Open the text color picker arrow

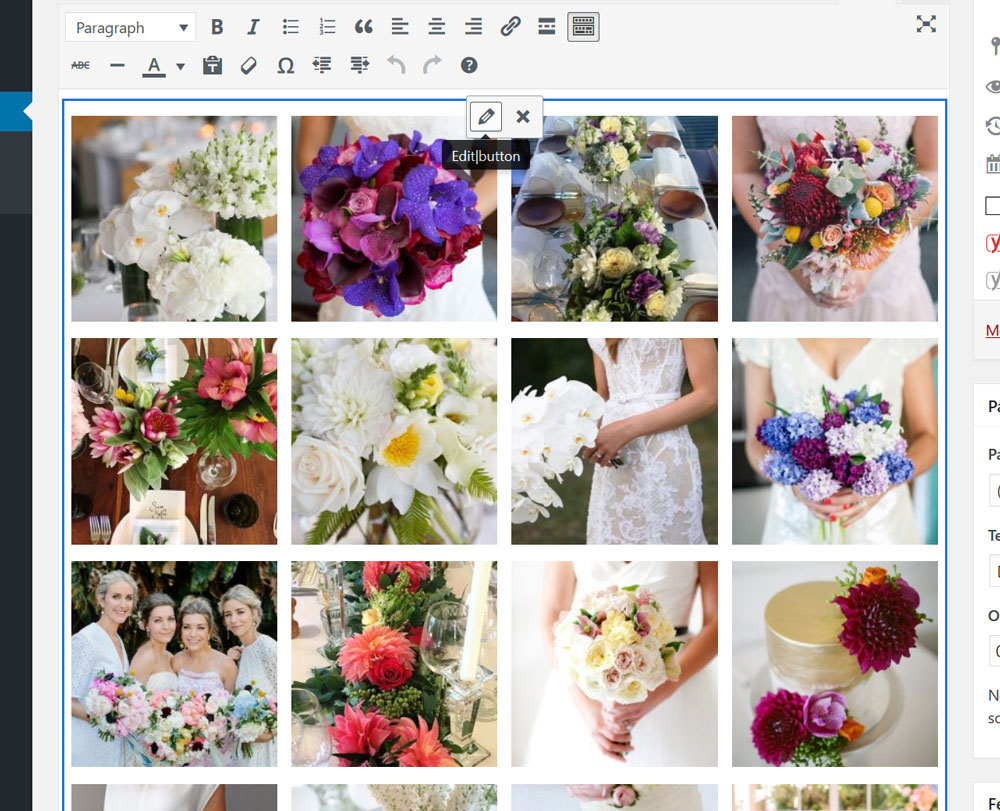[180, 66]
